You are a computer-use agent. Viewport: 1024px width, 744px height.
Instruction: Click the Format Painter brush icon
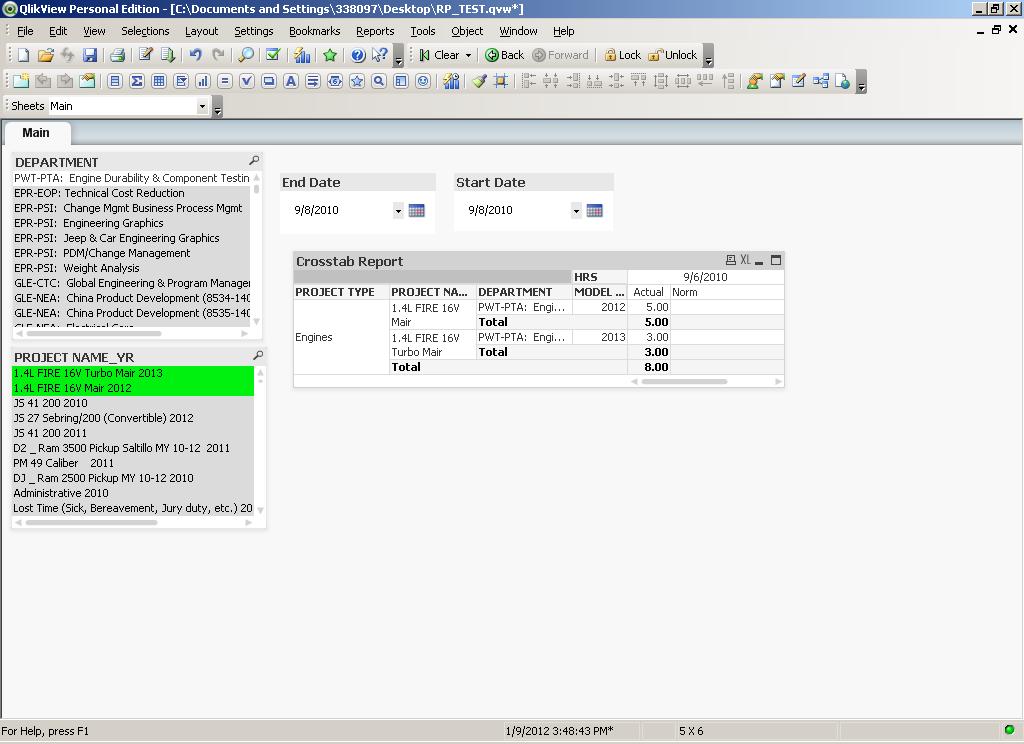[x=479, y=82]
